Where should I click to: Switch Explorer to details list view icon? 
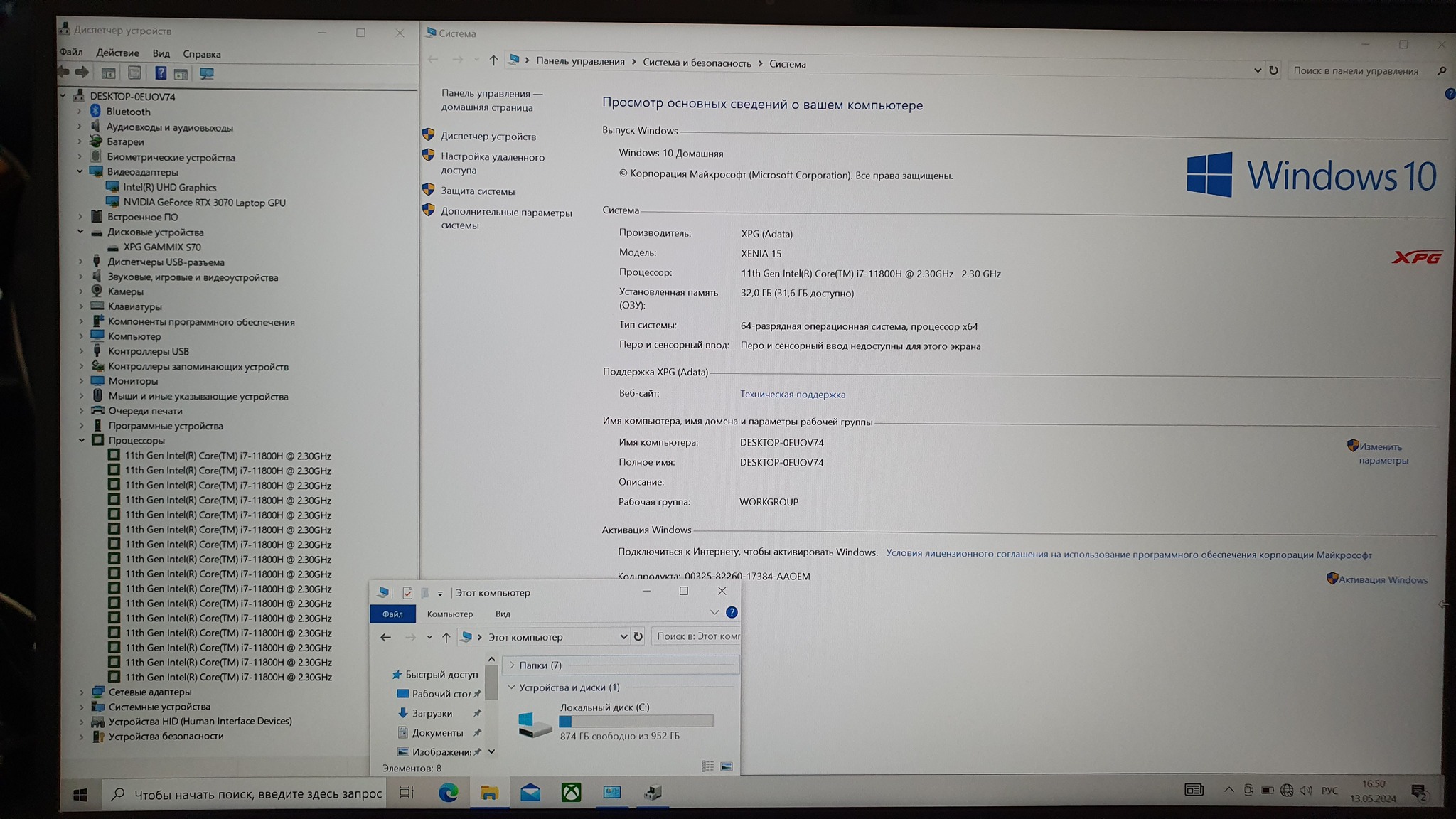point(707,766)
